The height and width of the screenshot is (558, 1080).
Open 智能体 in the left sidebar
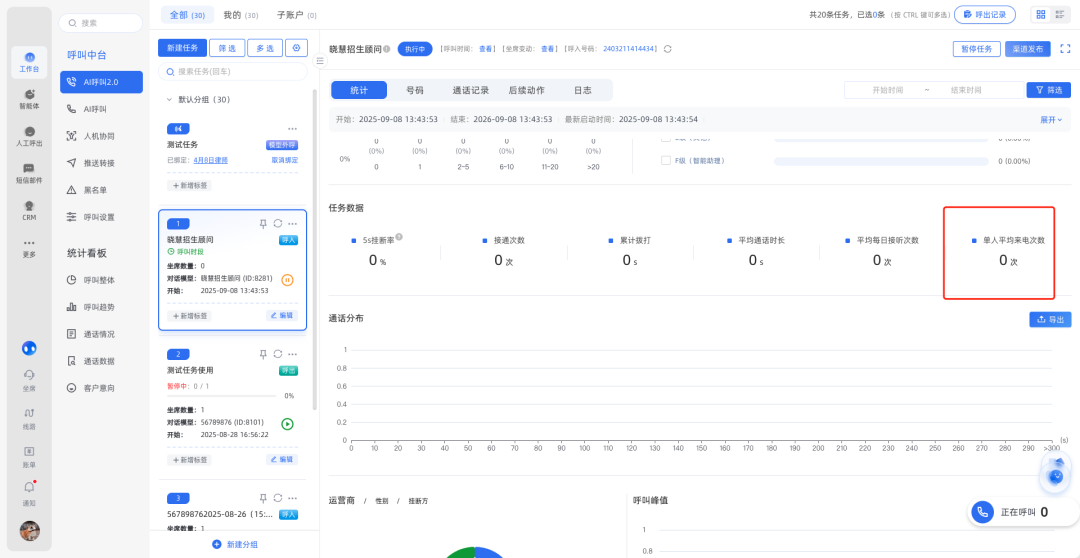(x=29, y=98)
